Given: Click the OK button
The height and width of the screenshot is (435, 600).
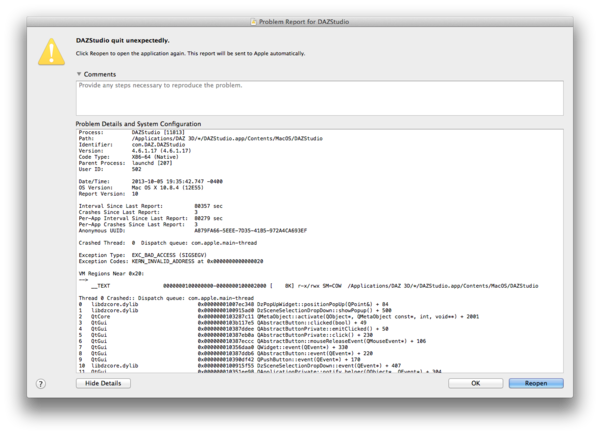Looking at the screenshot, I should 475,383.
